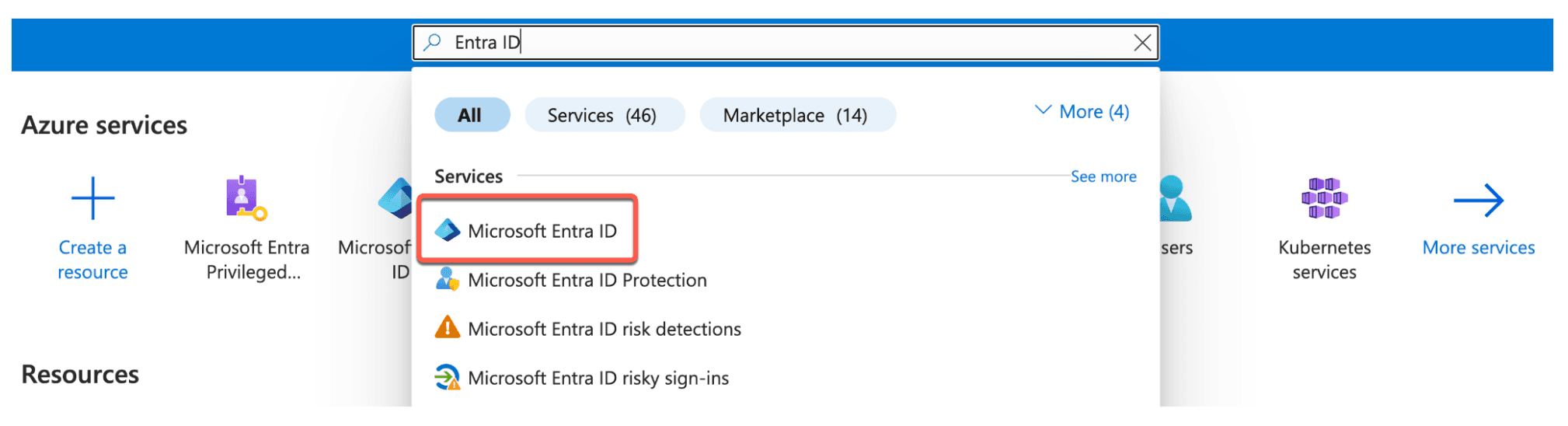The height and width of the screenshot is (426, 1568).
Task: Select the All filter pill
Action: tap(472, 115)
